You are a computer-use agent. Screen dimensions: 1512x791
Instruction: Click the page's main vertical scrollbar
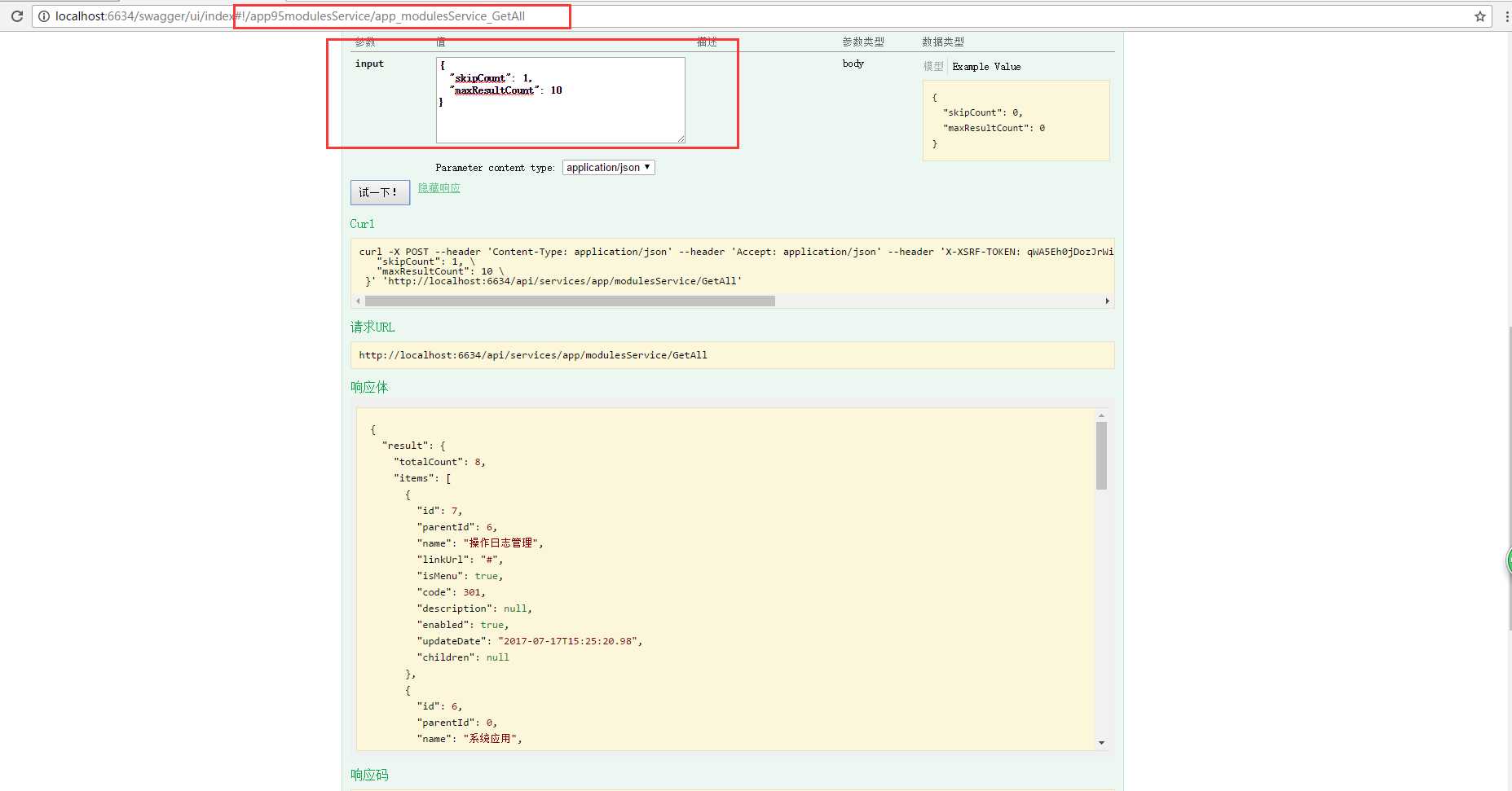click(1510, 478)
